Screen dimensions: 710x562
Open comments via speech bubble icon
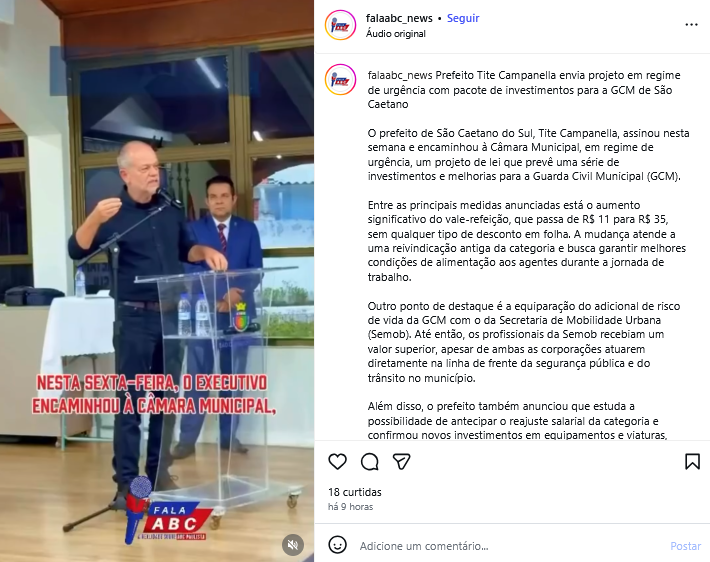369,461
